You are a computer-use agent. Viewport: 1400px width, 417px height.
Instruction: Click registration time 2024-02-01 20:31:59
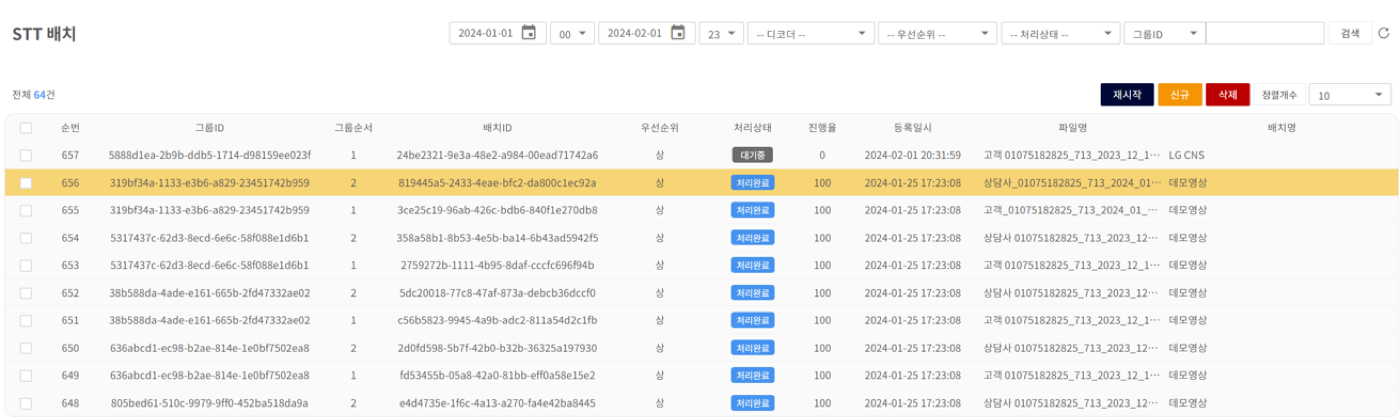(x=912, y=155)
